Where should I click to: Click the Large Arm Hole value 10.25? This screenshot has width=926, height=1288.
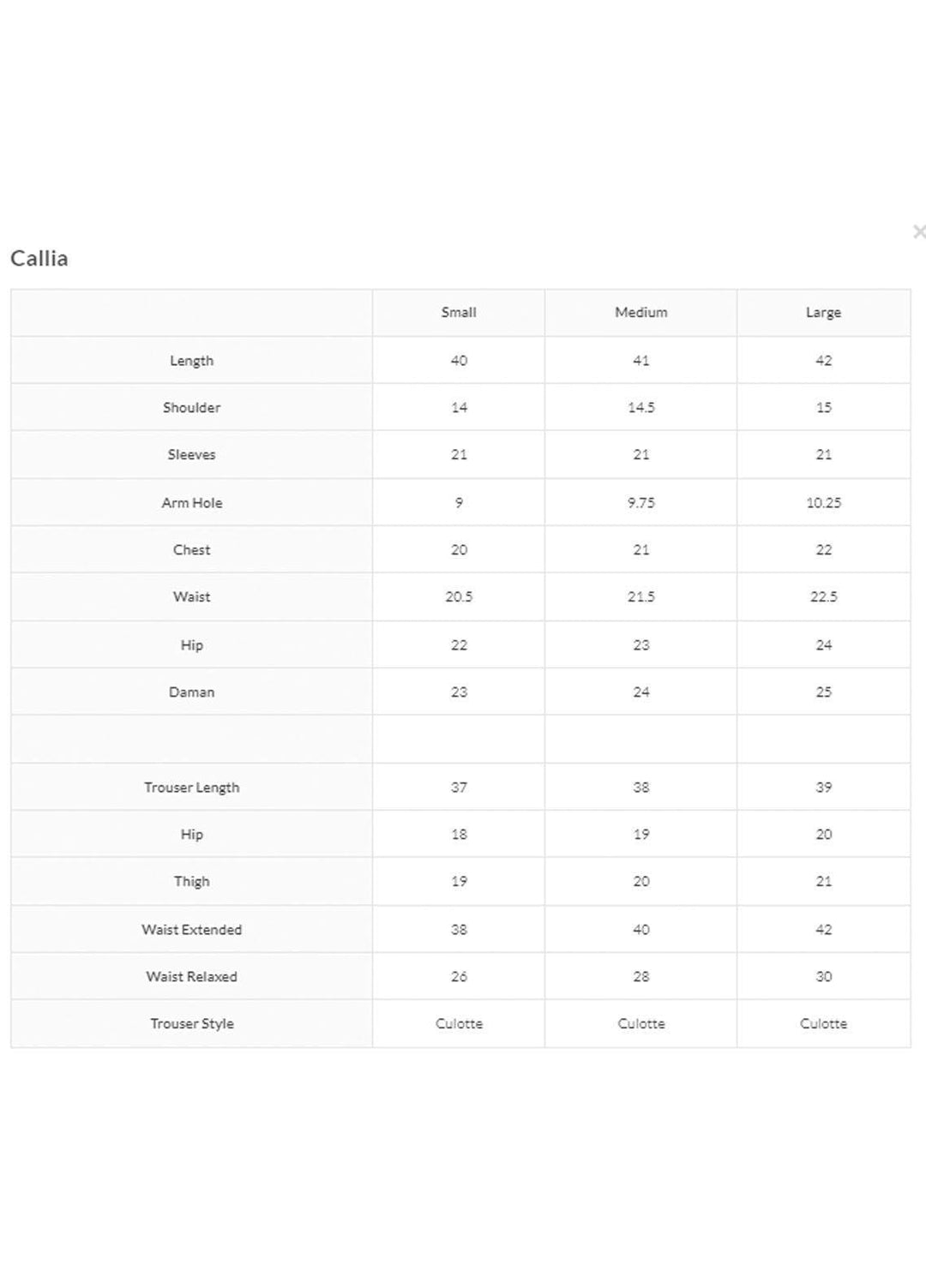[823, 503]
